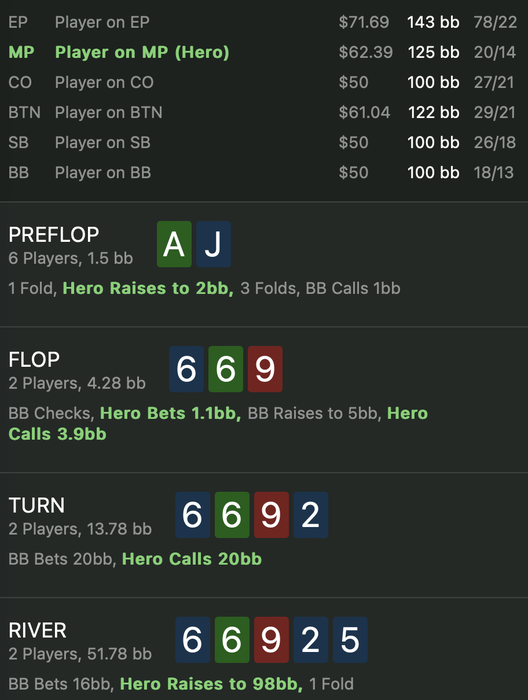Click the green Ace hole card
The width and height of the screenshot is (528, 700).
coord(174,244)
